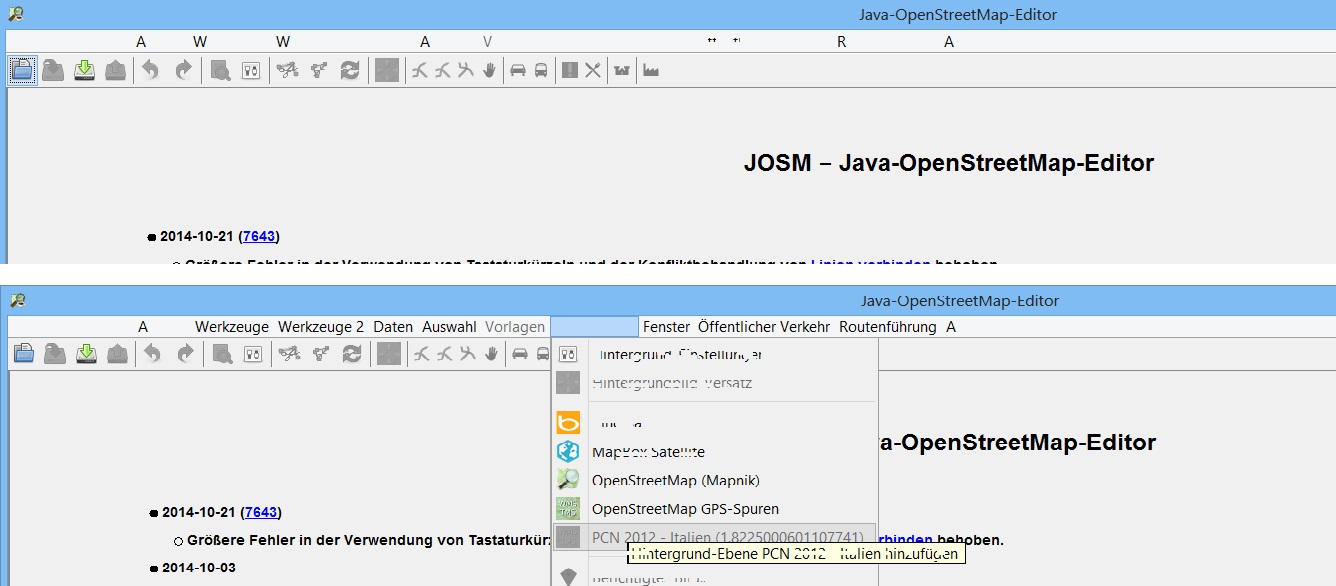The height and width of the screenshot is (586, 1336).
Task: Click the Update data refresh icon, upper window
Action: pyautogui.click(x=351, y=70)
